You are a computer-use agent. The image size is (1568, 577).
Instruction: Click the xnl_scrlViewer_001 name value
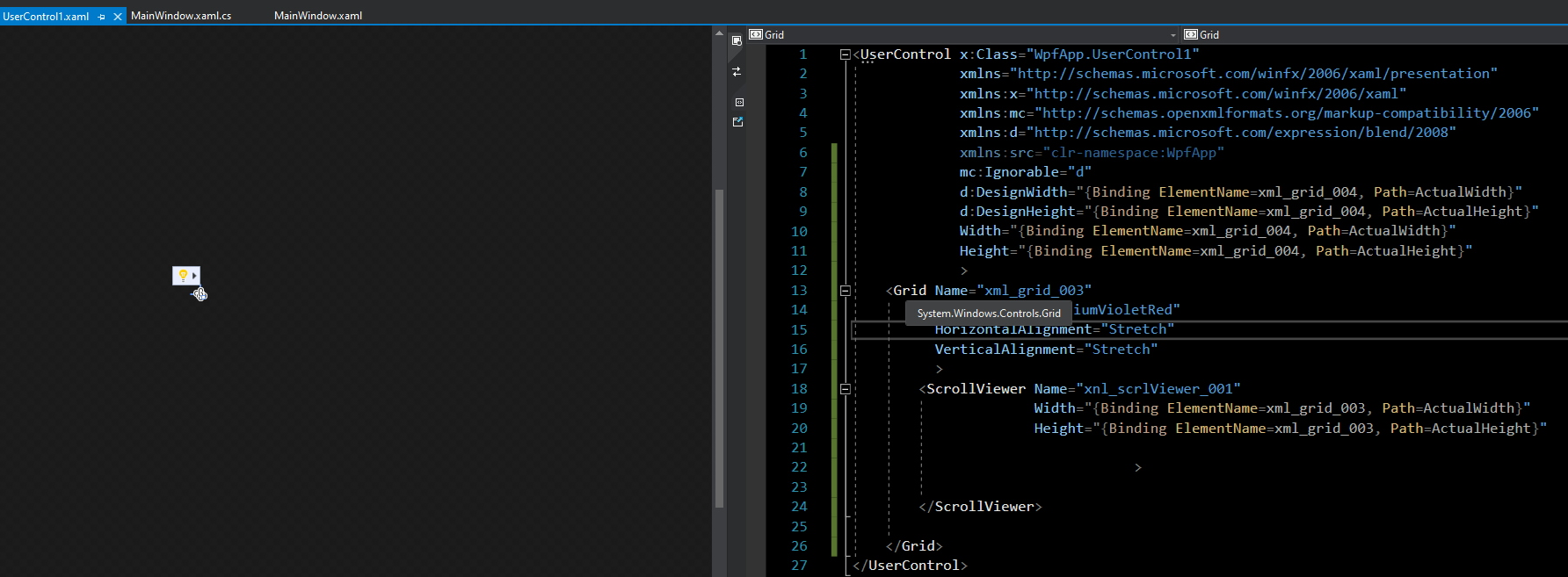pyautogui.click(x=1158, y=388)
